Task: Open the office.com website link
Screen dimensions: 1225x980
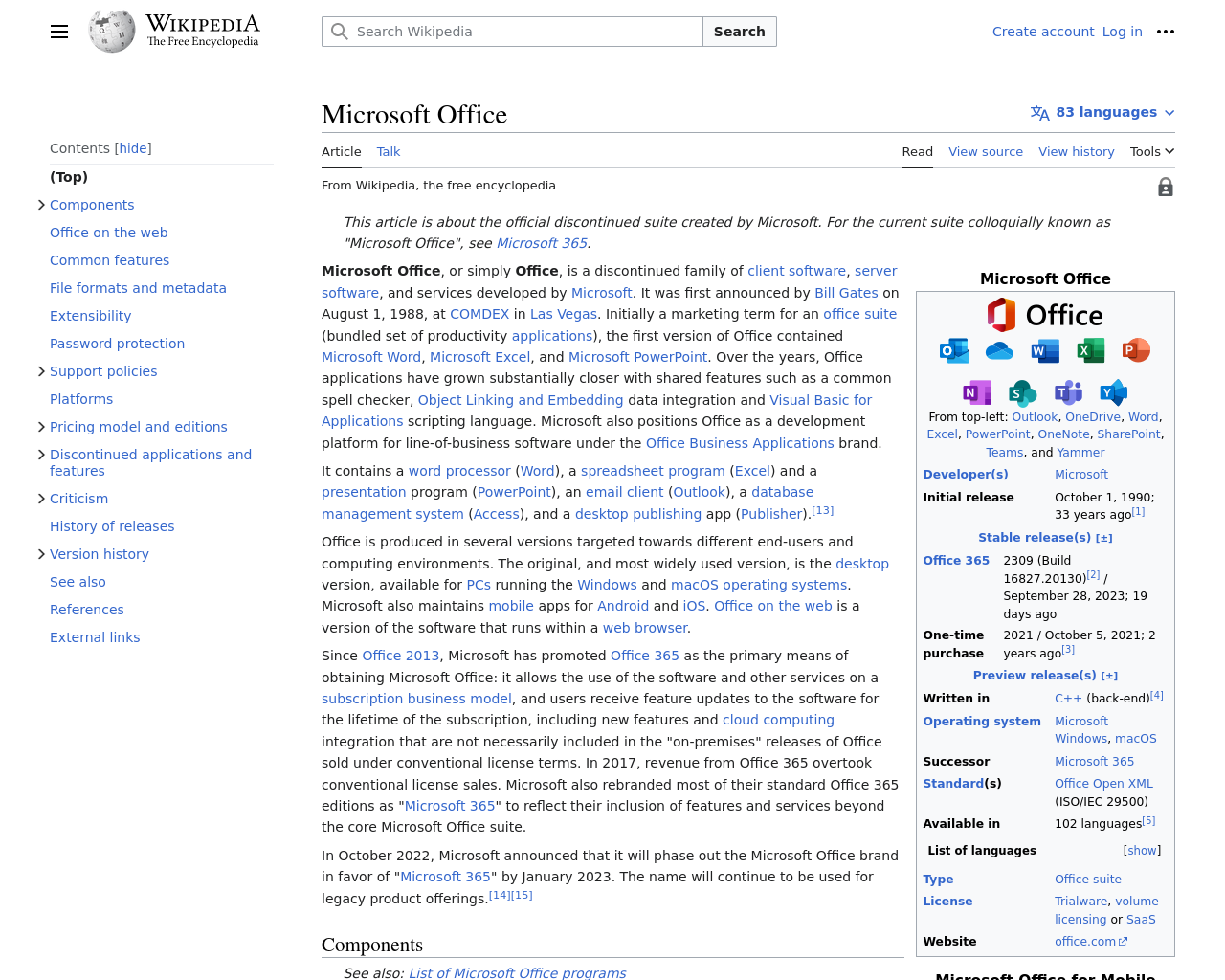Action: click(x=1091, y=942)
